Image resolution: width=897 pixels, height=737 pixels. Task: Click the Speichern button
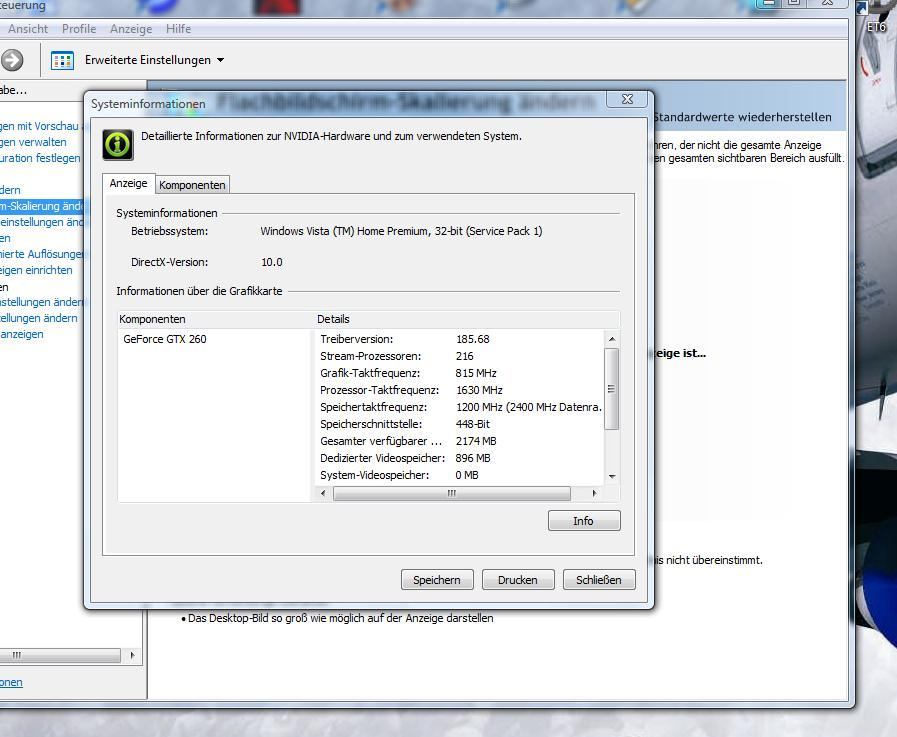437,580
